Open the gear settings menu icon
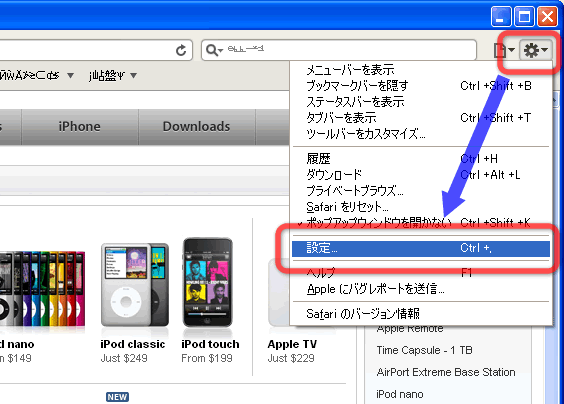This screenshot has width=564, height=404. click(x=536, y=50)
